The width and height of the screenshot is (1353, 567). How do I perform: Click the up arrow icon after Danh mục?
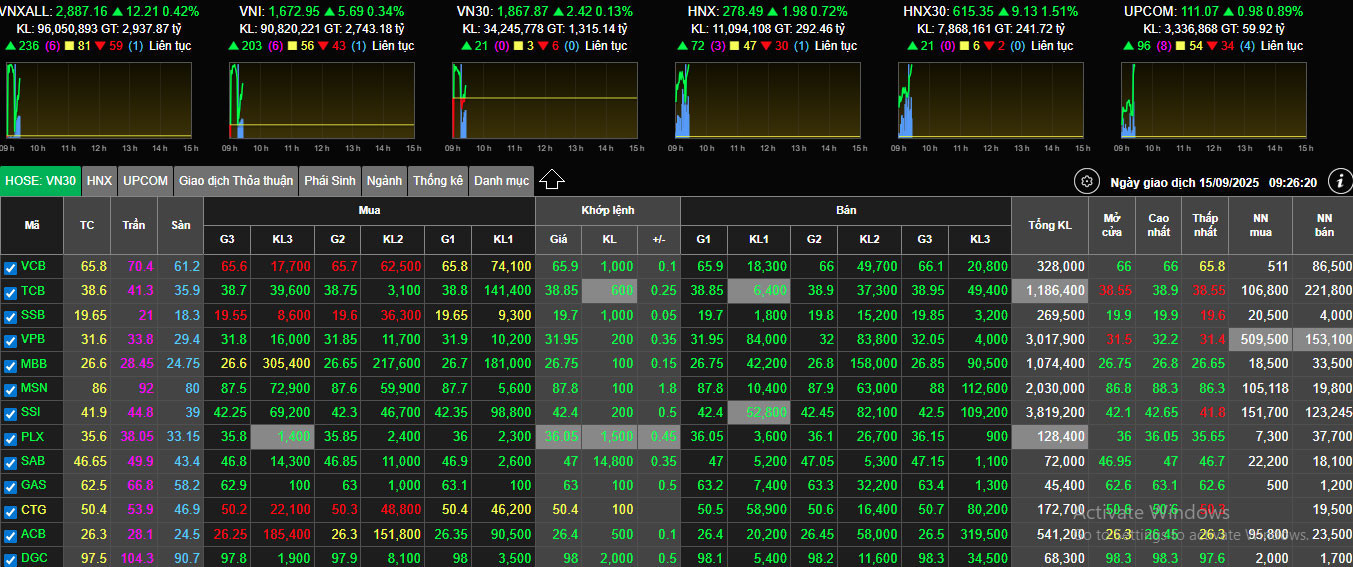(552, 180)
